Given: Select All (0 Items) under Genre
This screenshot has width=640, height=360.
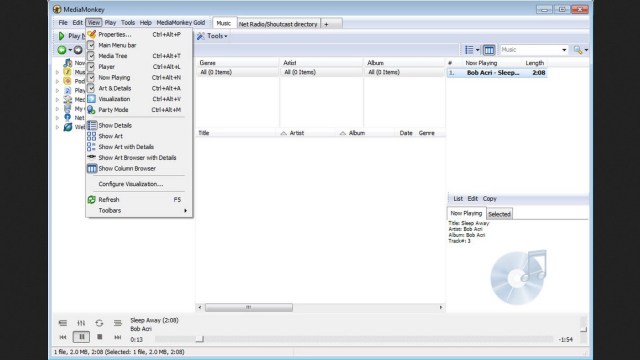Looking at the screenshot, I should tap(238, 72).
